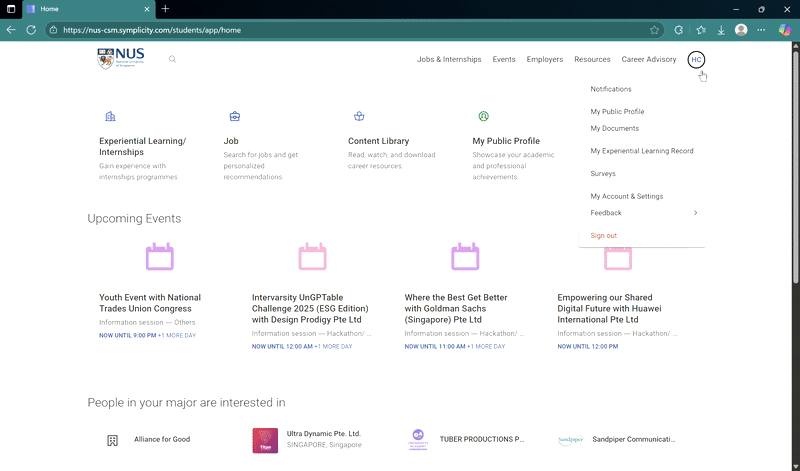Bookmark page with star icon
The height and width of the screenshot is (471, 800).
pyautogui.click(x=654, y=30)
